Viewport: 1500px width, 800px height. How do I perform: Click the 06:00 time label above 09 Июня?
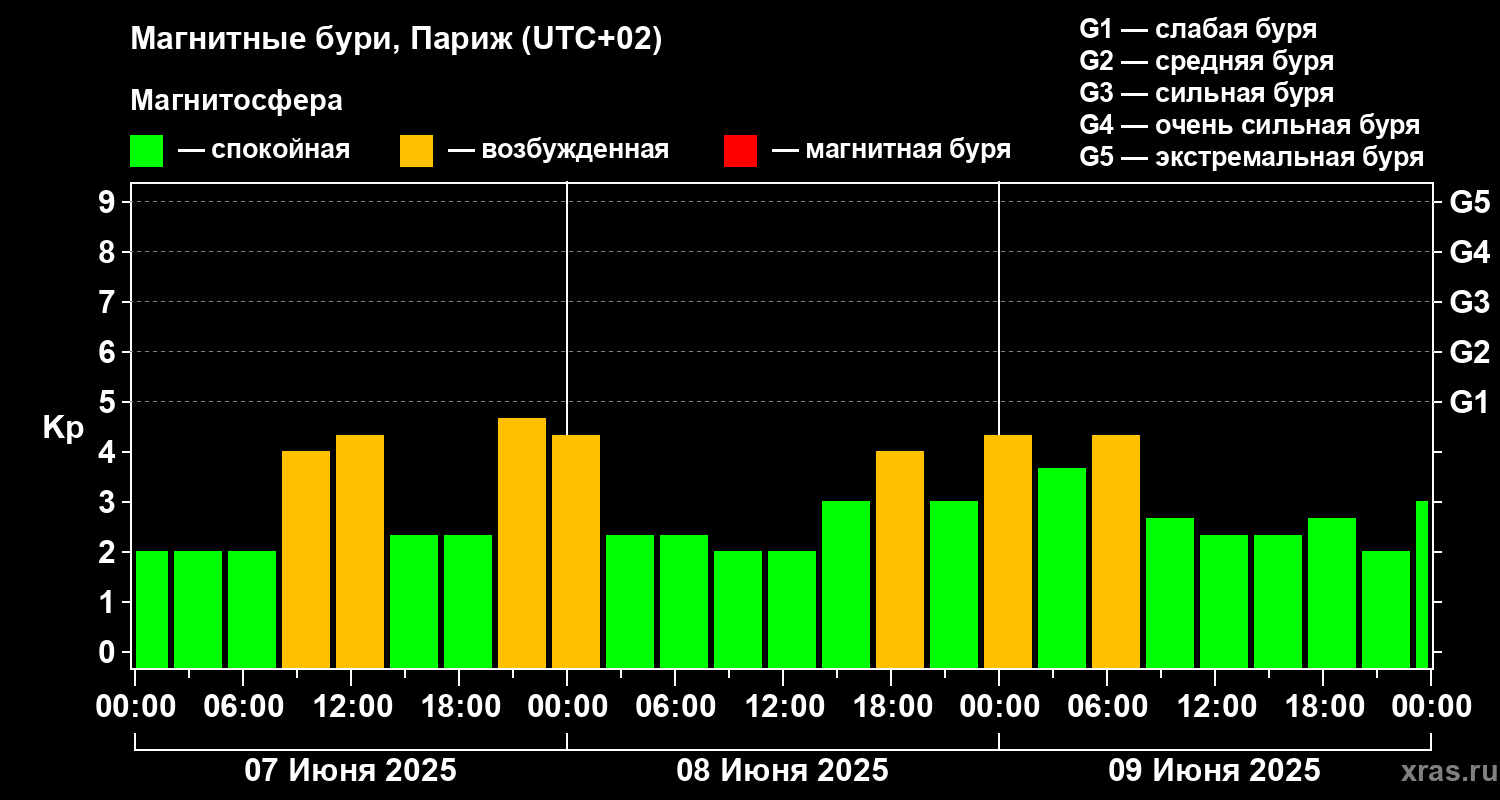click(x=1108, y=706)
